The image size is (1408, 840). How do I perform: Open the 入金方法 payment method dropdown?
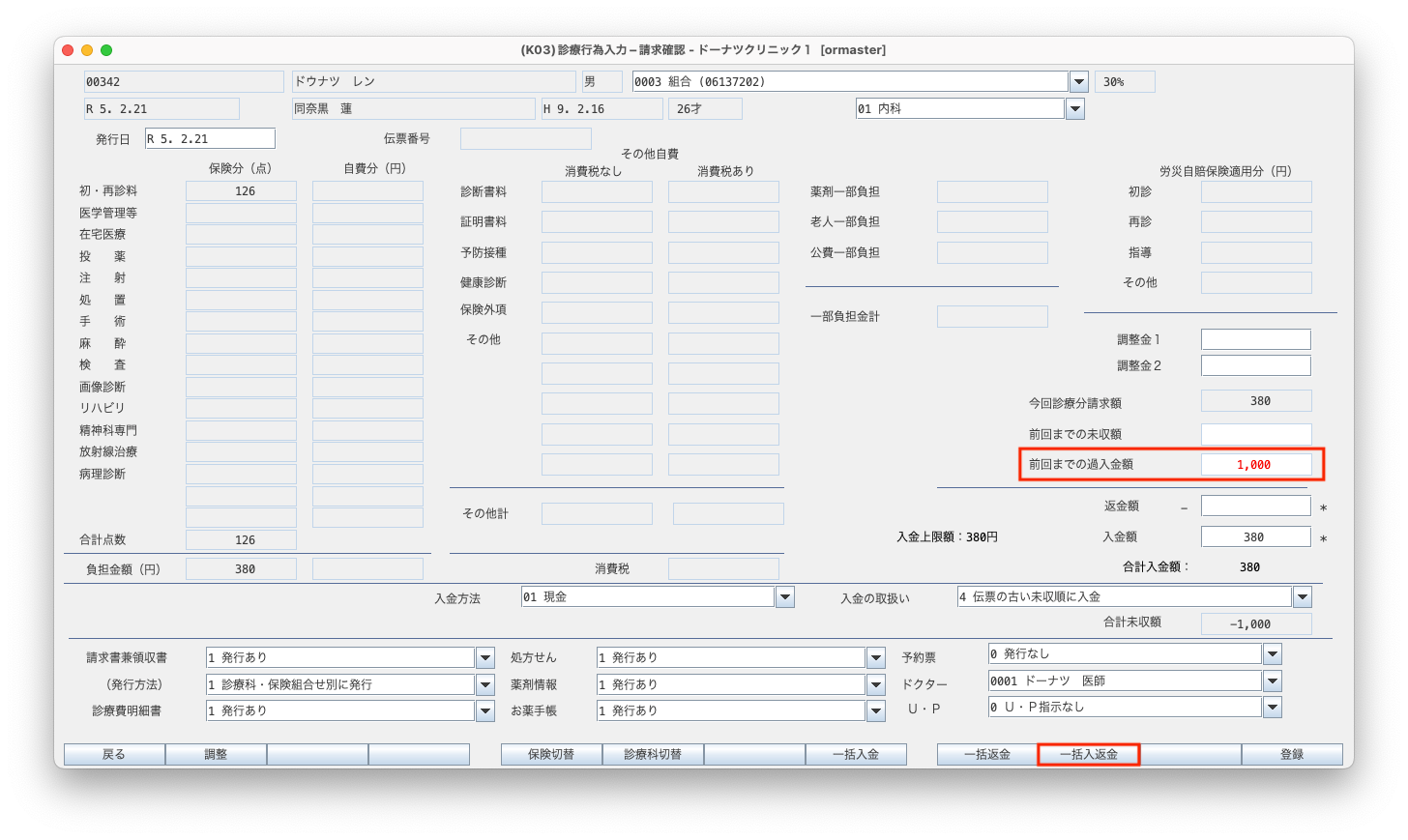click(x=784, y=597)
